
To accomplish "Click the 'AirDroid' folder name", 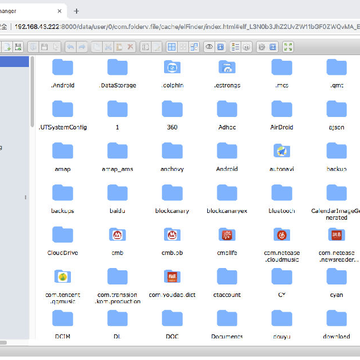I will click(282, 127).
